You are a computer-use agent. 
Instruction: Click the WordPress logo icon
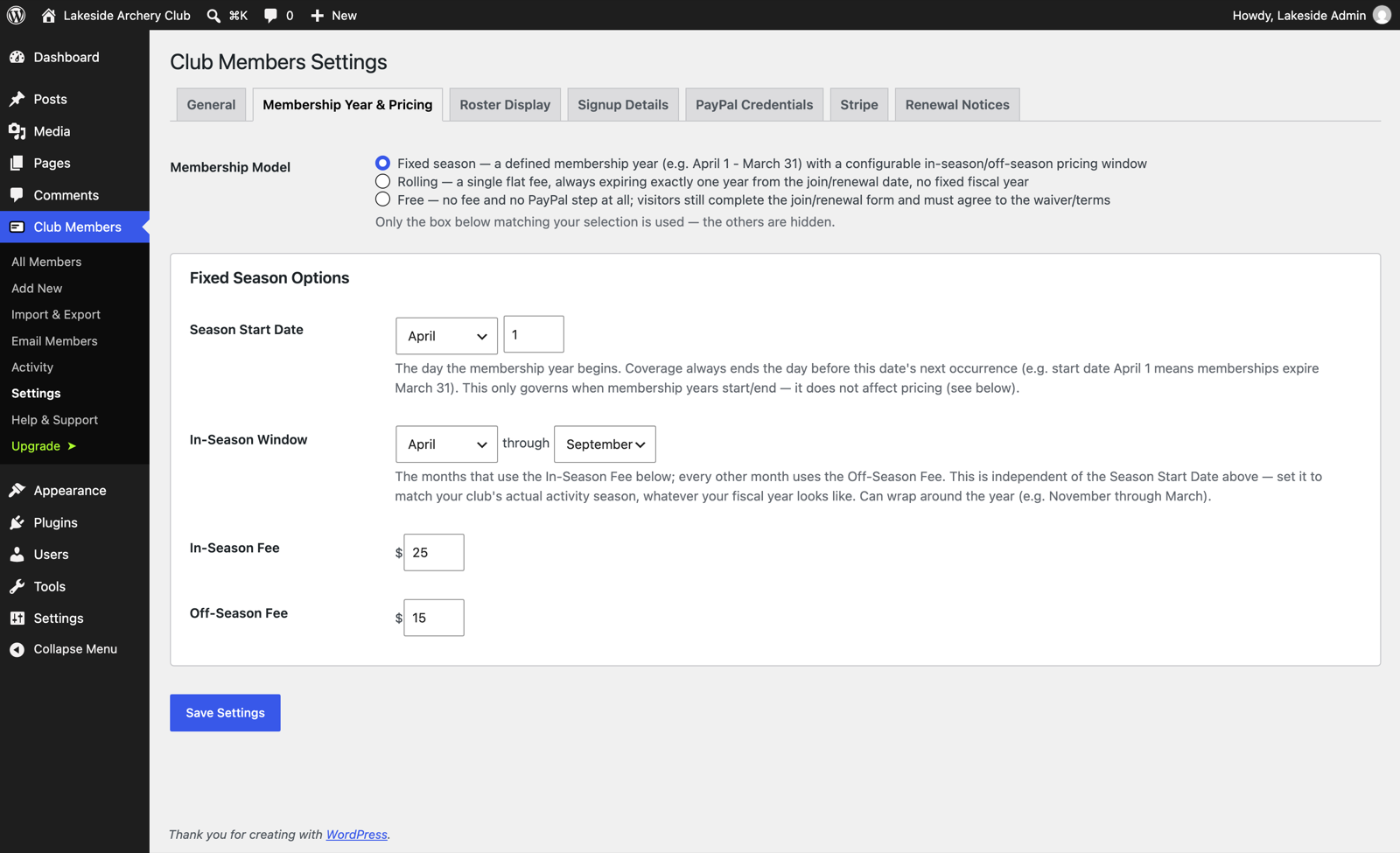point(17,15)
